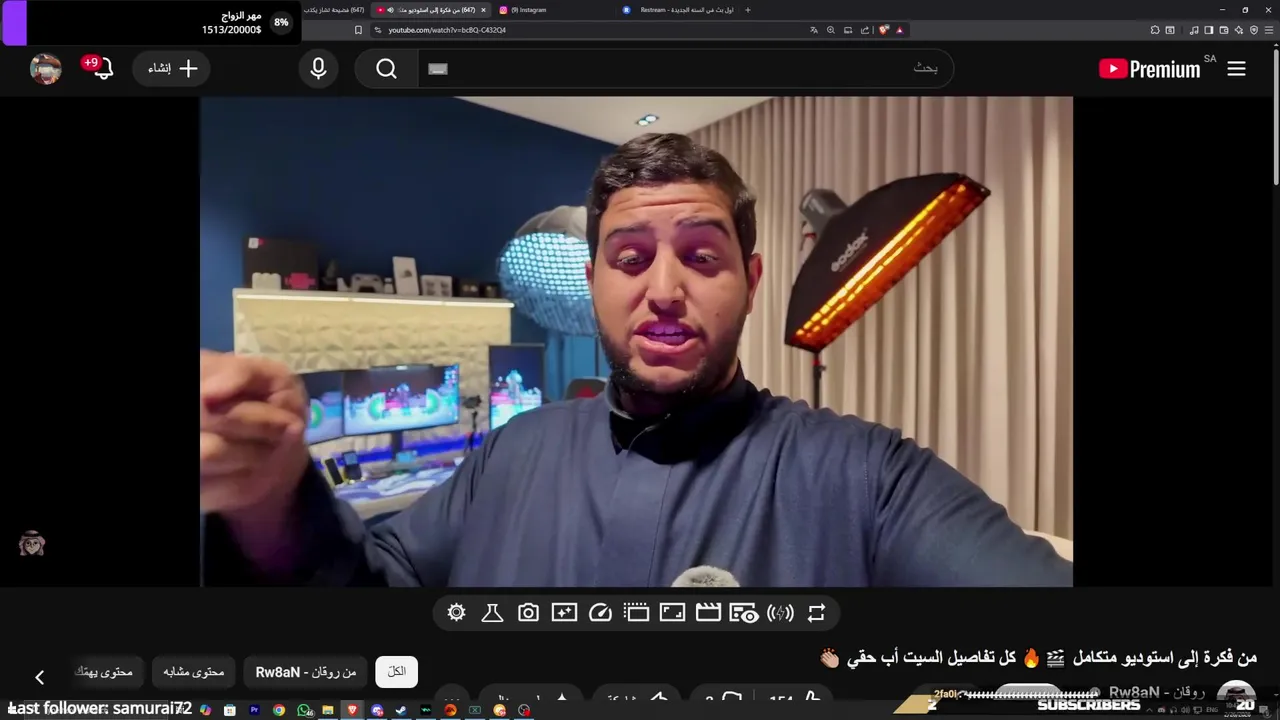Click the translate page icon in address bar

[x=814, y=30]
